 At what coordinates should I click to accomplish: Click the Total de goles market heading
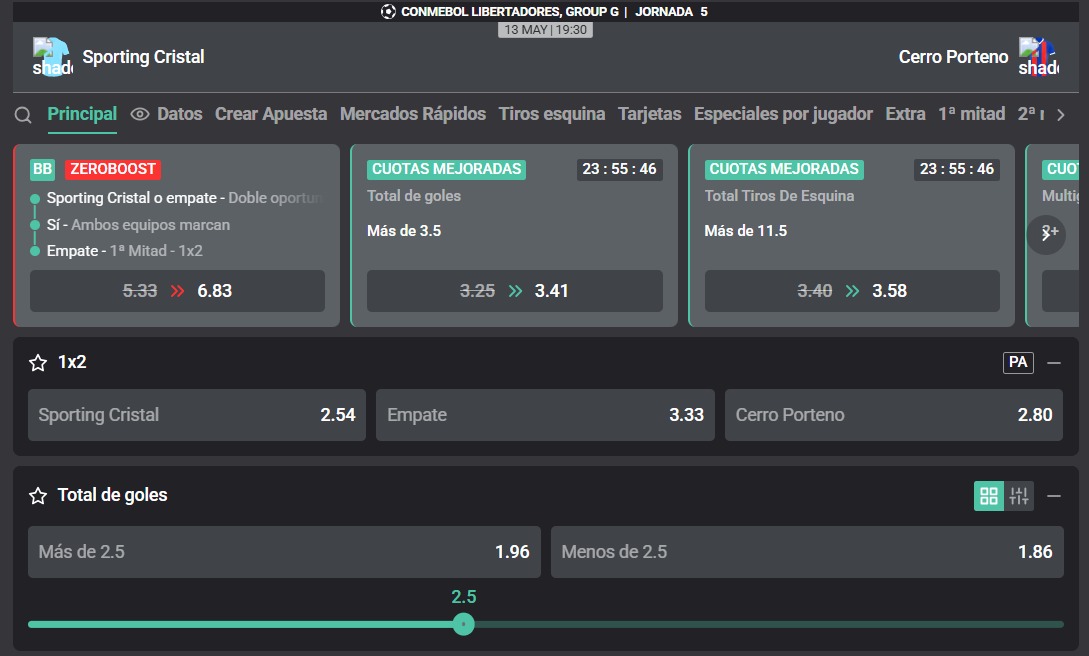click(x=113, y=496)
